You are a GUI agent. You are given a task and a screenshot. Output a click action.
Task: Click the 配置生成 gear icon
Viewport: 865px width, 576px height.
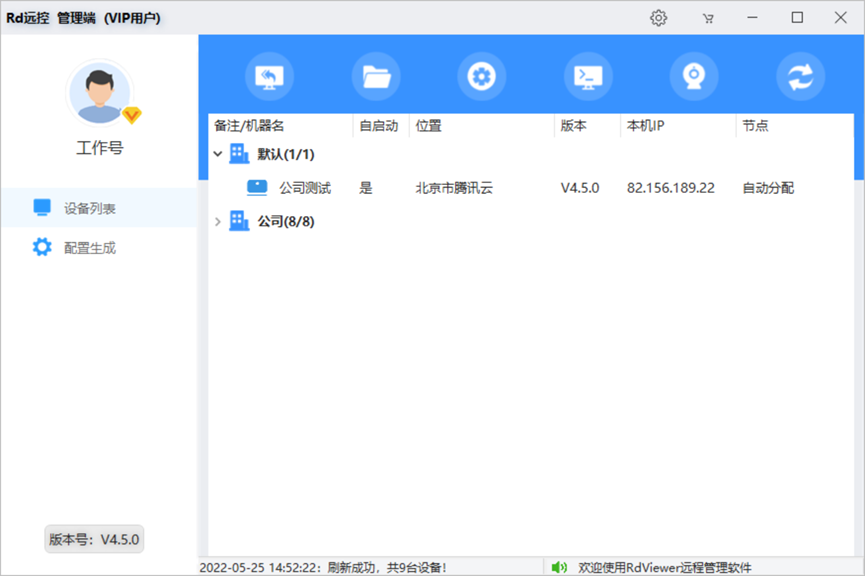click(42, 247)
